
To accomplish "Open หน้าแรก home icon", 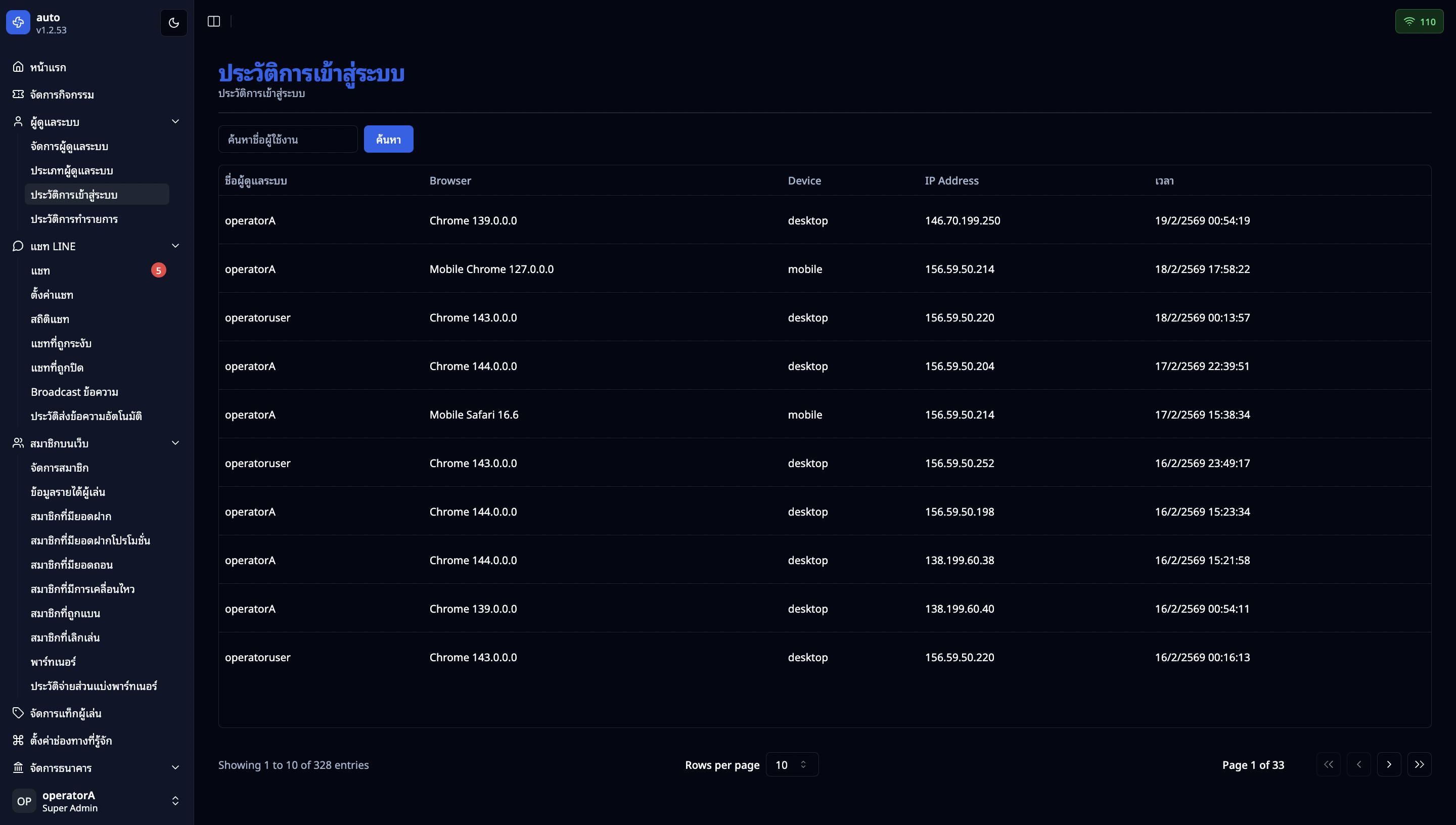I will point(18,67).
